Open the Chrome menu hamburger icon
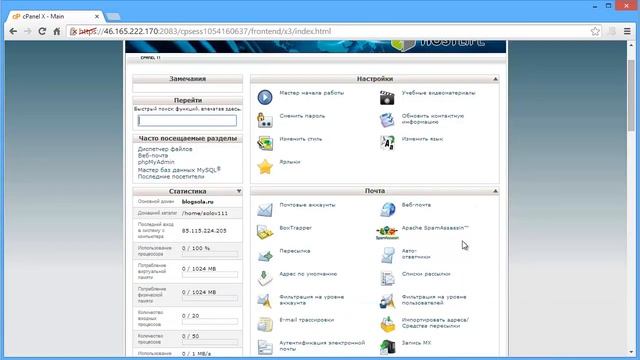Viewport: 640px width, 360px height. [x=627, y=31]
